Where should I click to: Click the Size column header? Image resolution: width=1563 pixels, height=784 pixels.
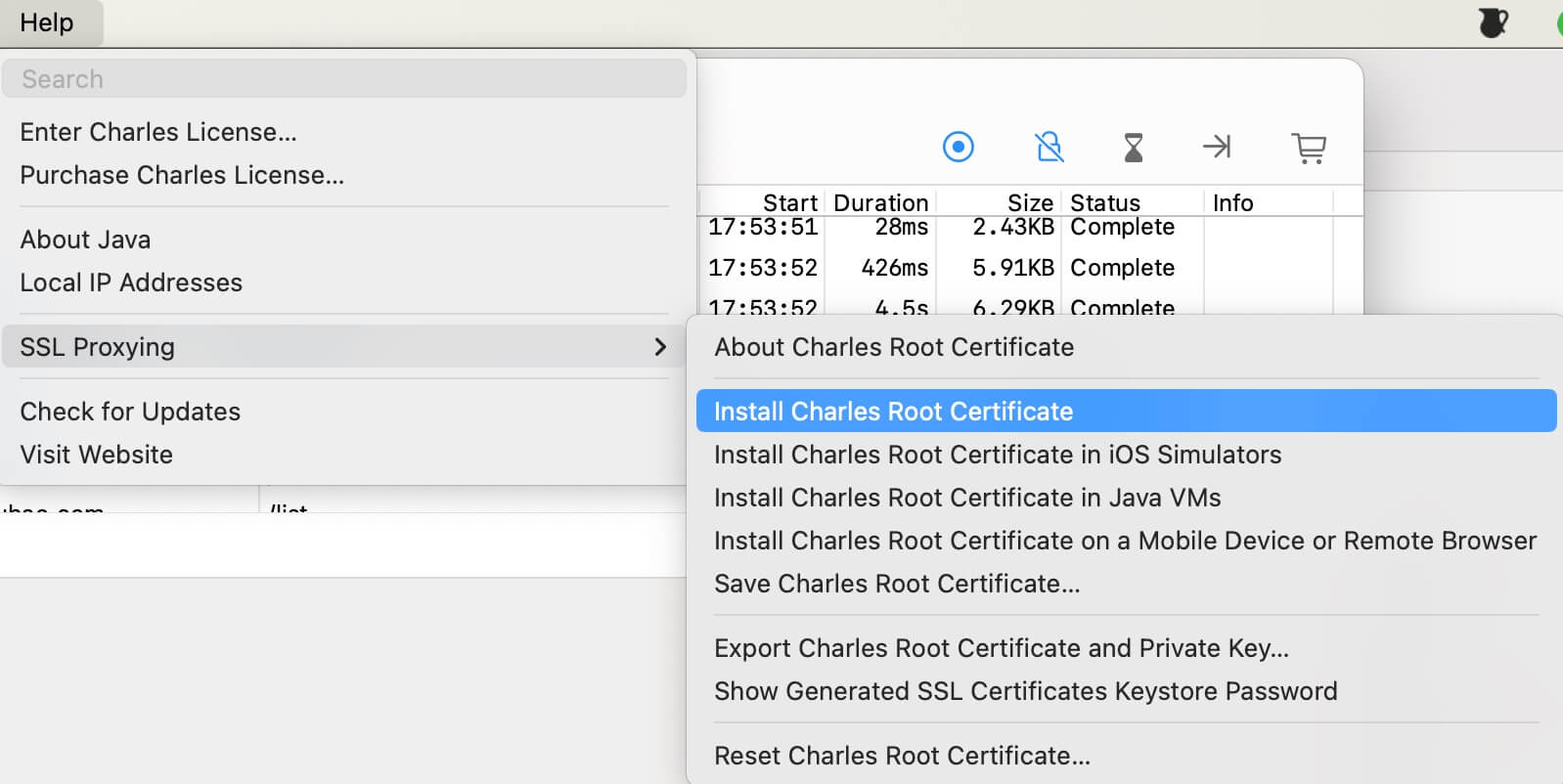[x=1030, y=202]
